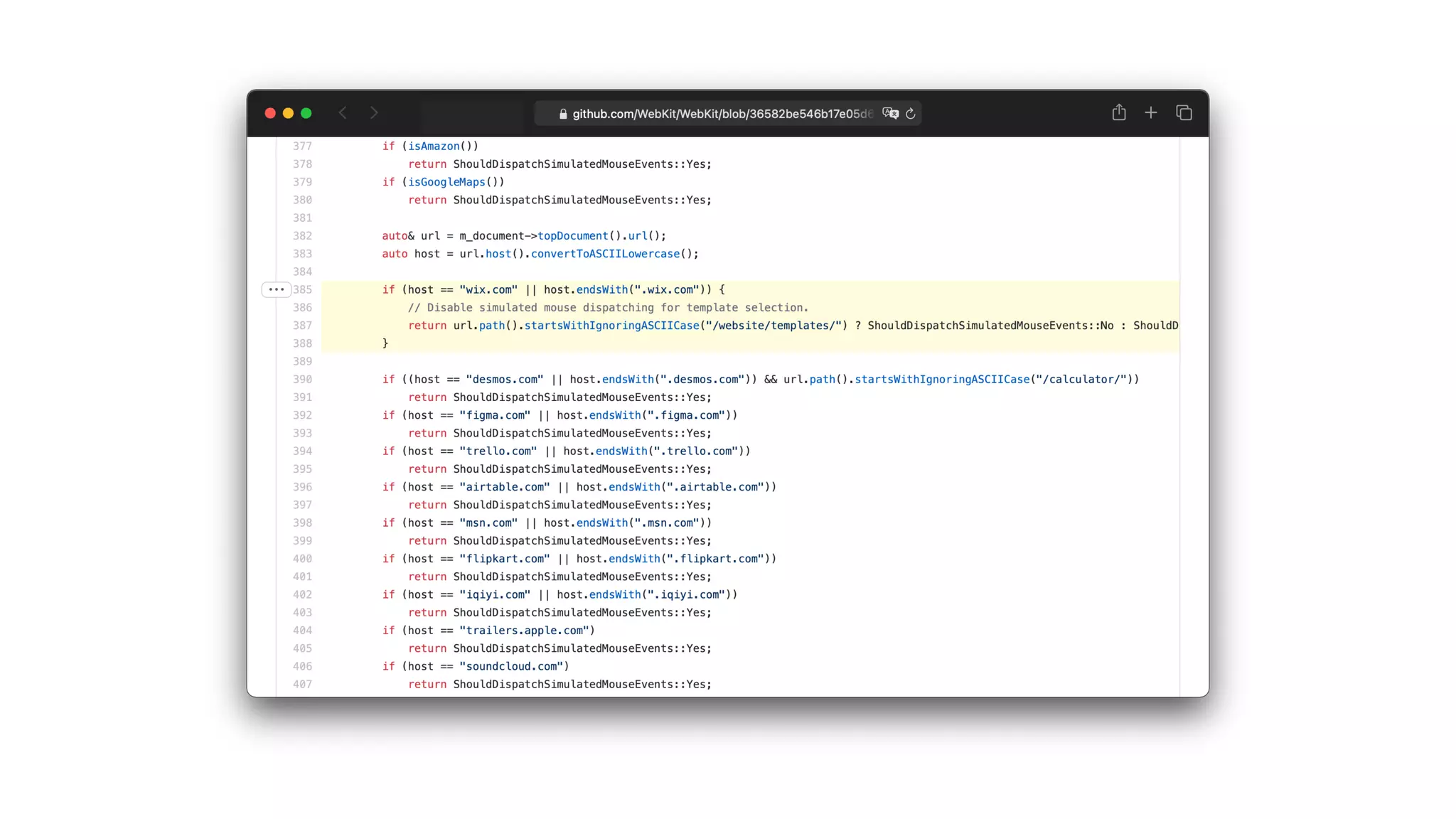The height and width of the screenshot is (819, 1456).
Task: Reload the page with refresh icon
Action: click(911, 114)
